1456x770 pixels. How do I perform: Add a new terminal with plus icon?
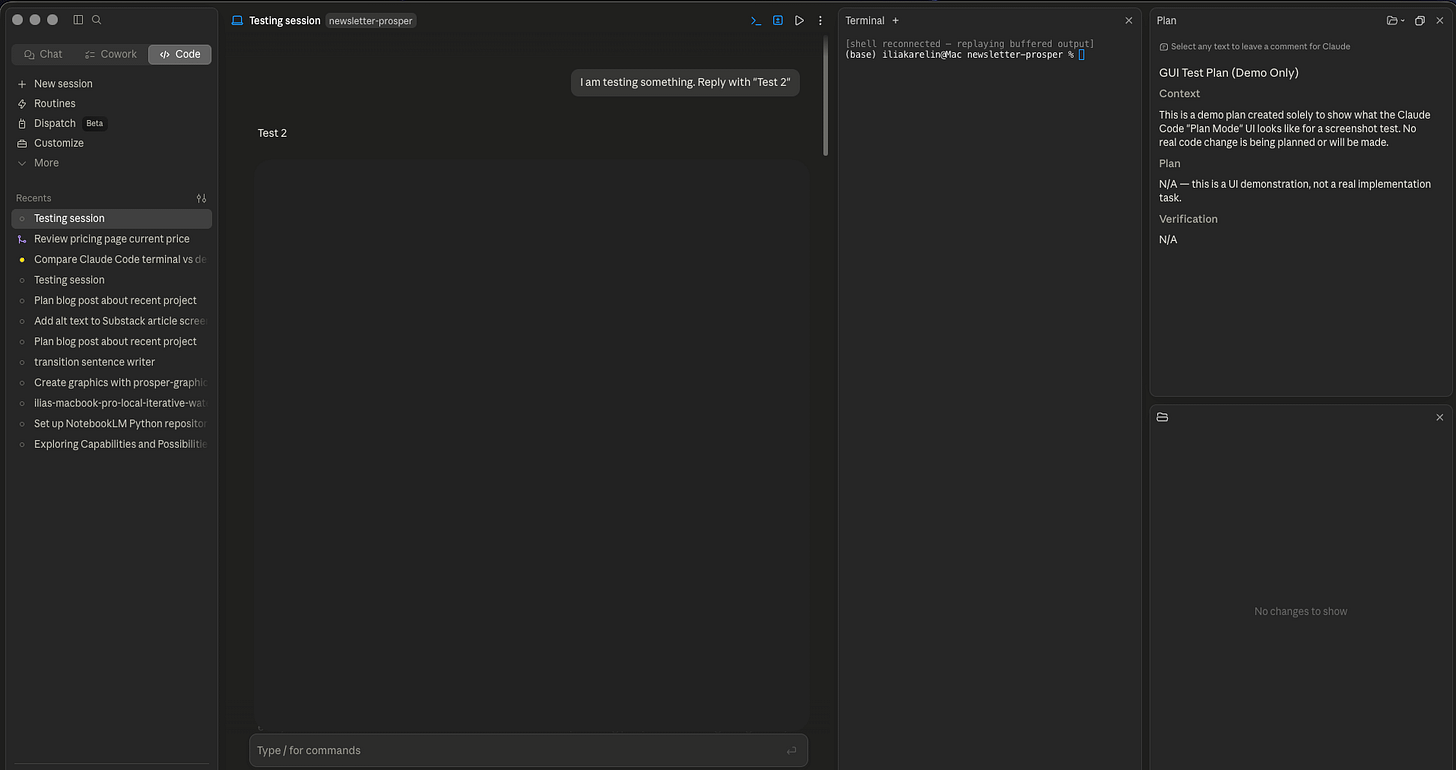pos(895,20)
